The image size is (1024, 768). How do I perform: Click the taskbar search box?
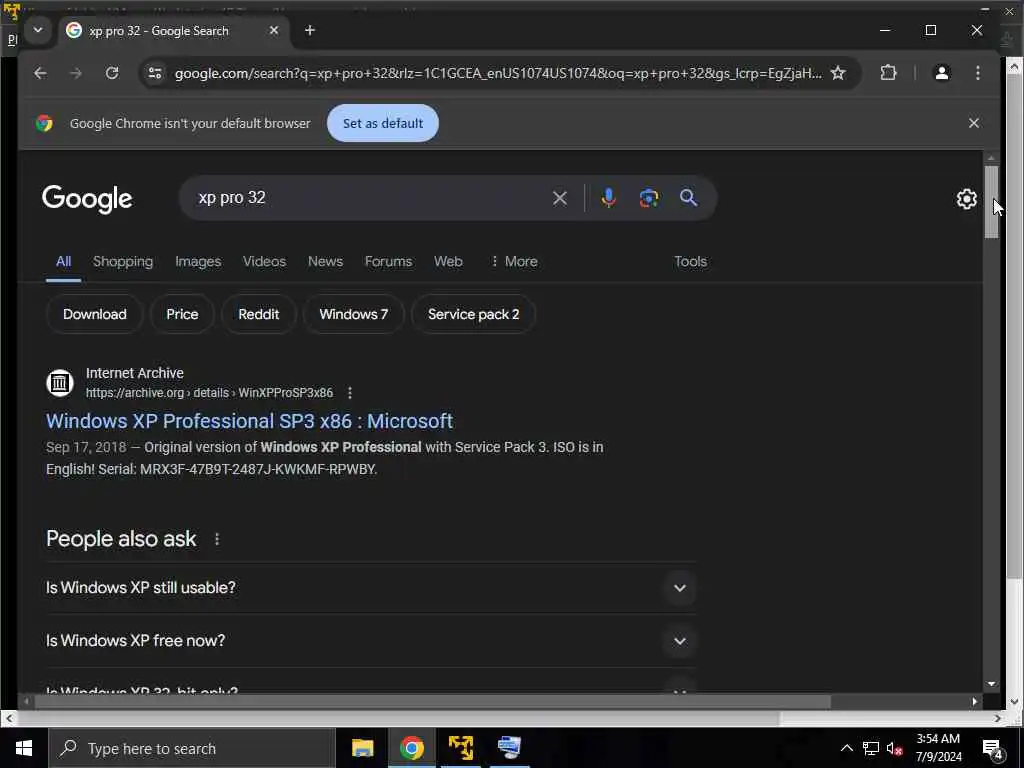[x=192, y=748]
